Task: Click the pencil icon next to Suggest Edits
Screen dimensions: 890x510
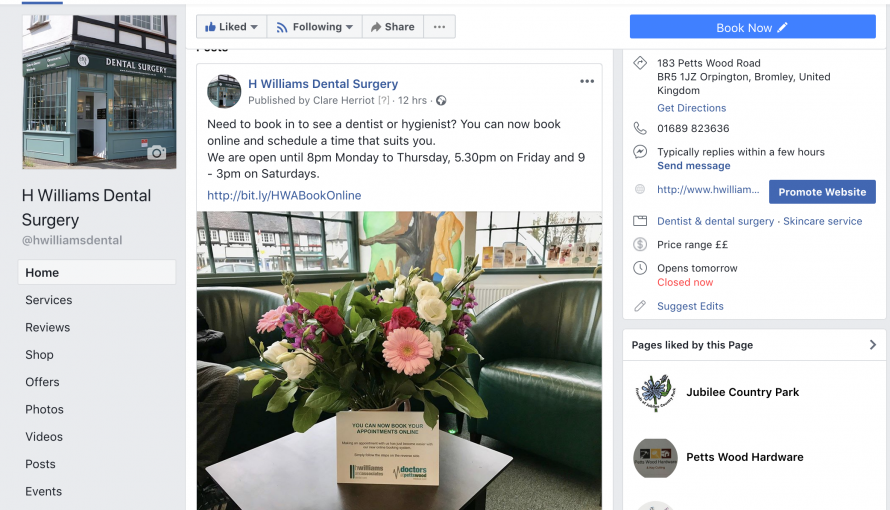Action: click(x=640, y=306)
